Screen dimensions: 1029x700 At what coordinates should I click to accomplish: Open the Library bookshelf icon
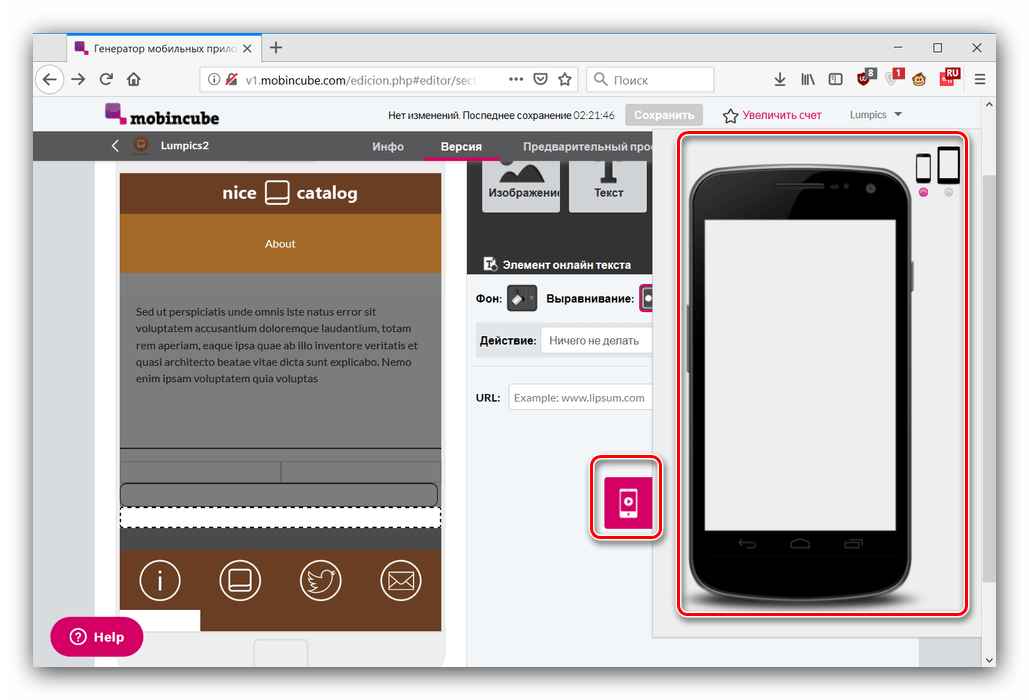[x=808, y=79]
